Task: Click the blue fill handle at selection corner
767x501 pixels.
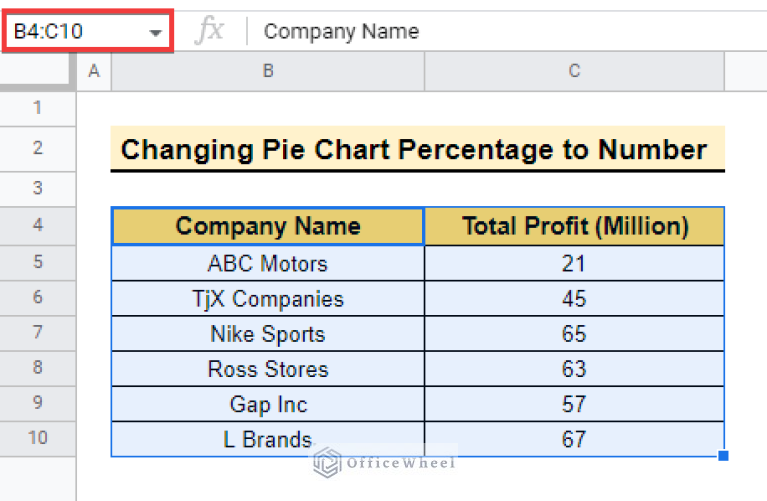Action: click(x=723, y=456)
